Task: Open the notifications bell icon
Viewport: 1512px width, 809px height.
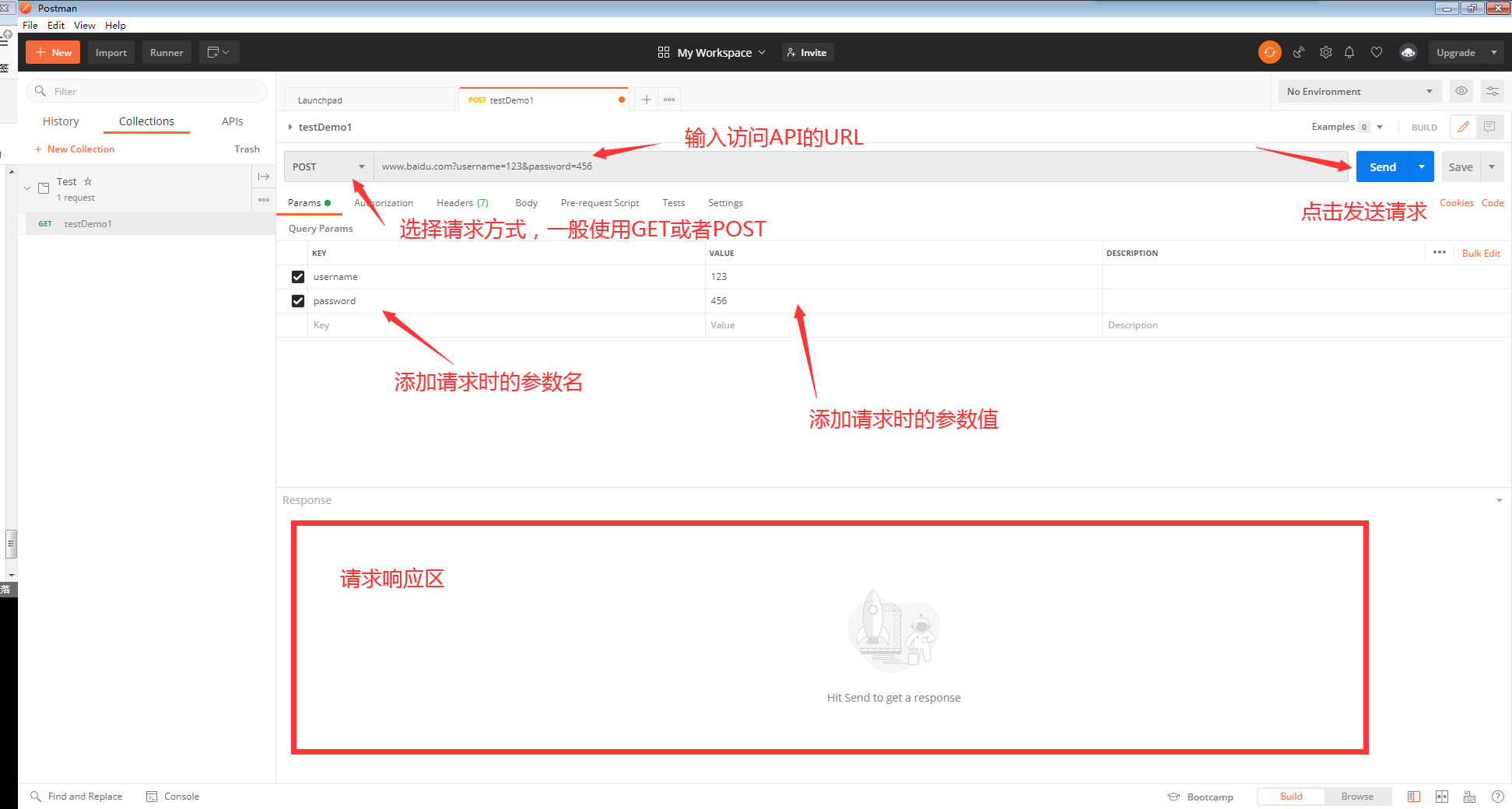Action: point(1349,52)
